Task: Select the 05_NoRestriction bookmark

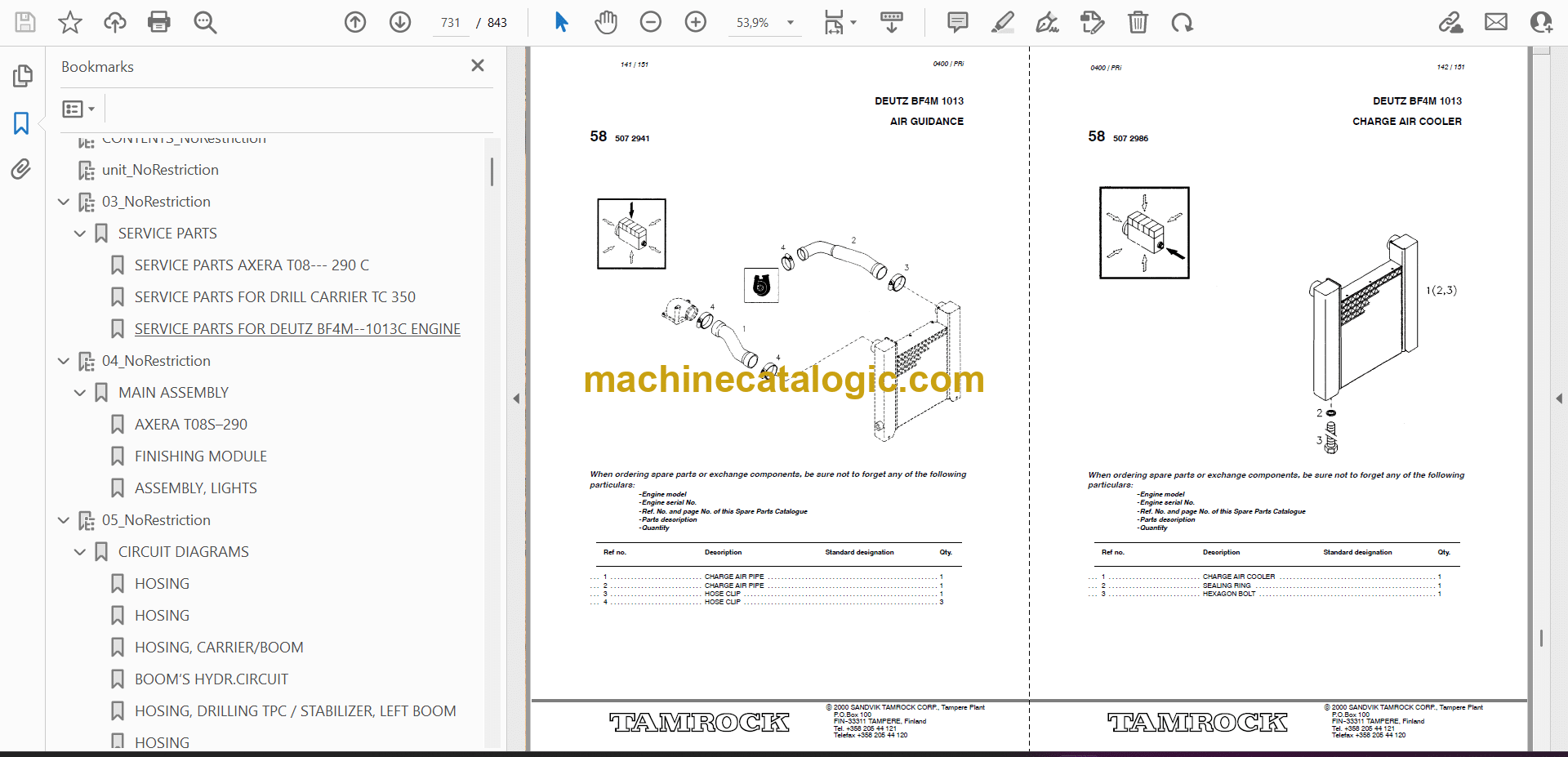Action: tap(156, 520)
